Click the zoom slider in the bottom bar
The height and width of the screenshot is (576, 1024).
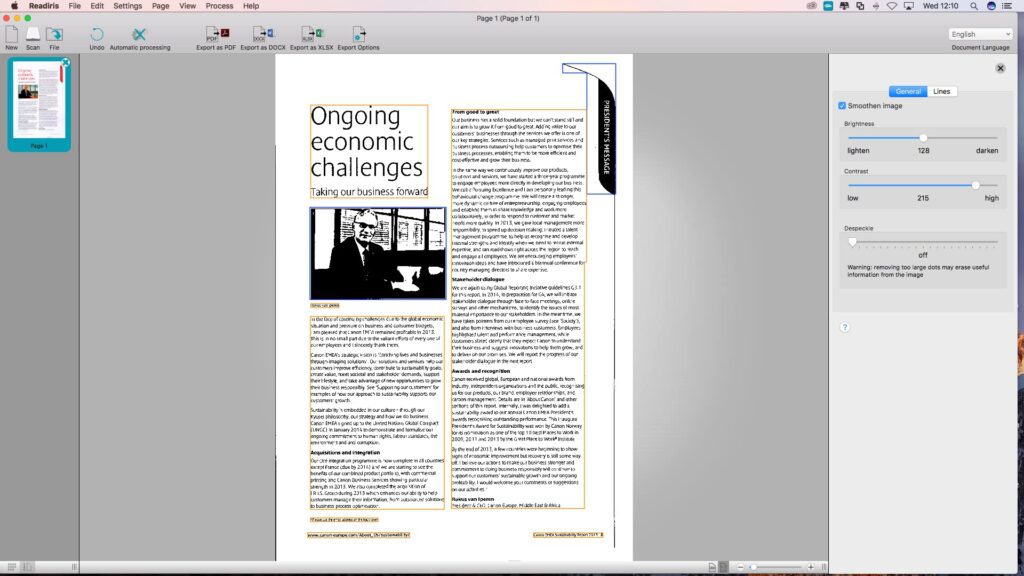pyautogui.click(x=776, y=567)
